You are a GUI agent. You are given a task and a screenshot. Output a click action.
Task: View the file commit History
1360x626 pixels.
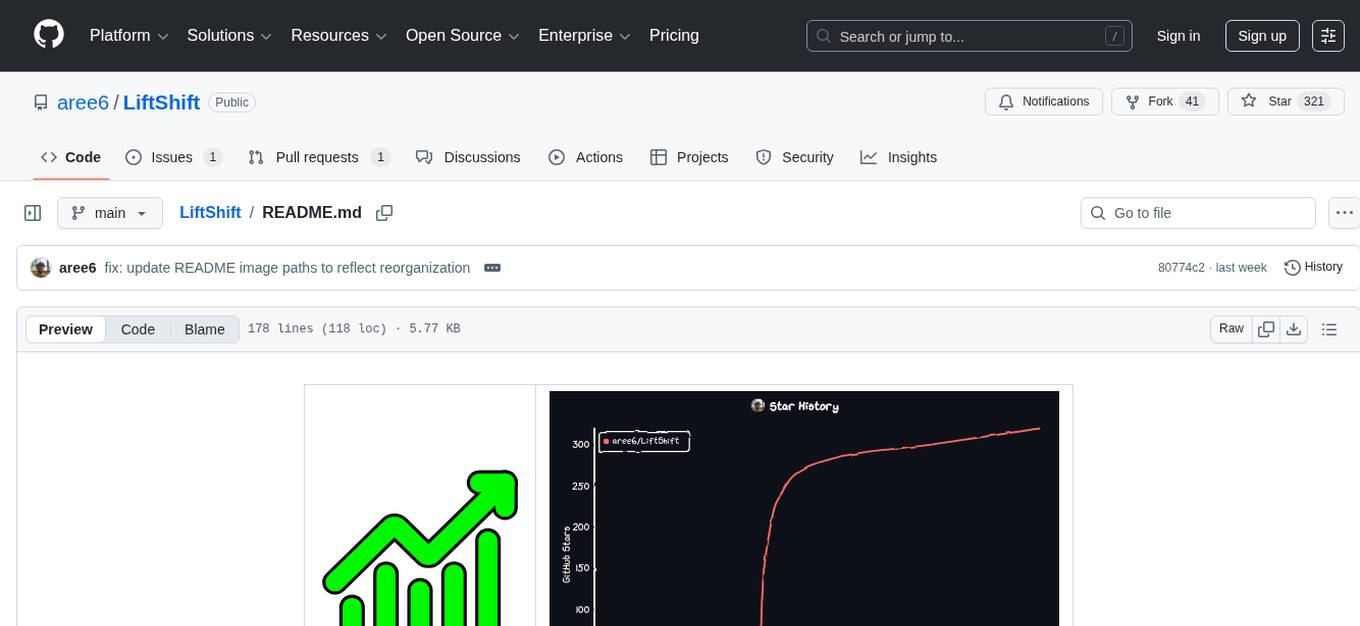click(1313, 267)
